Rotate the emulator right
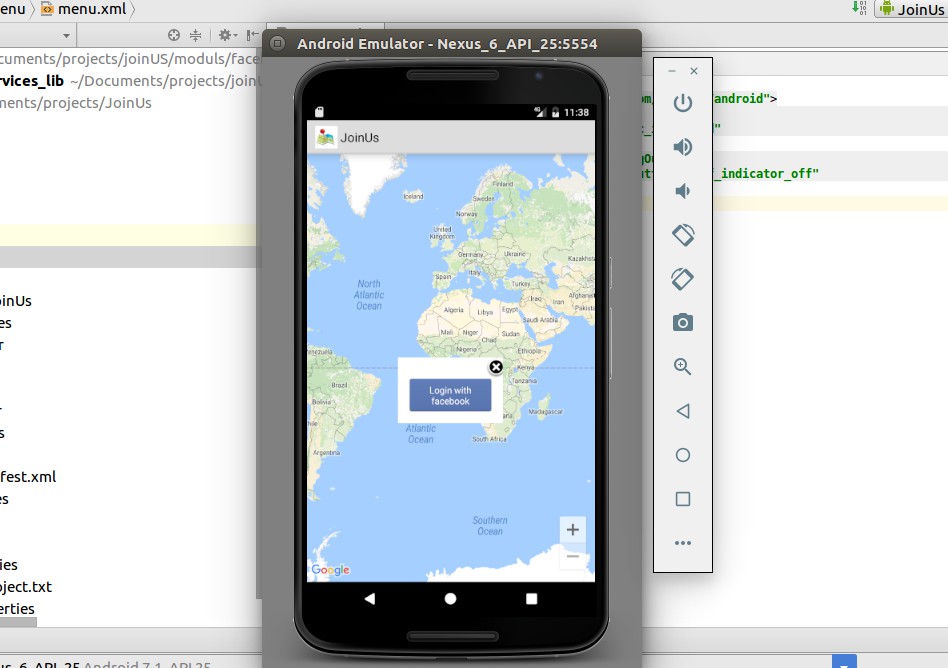Viewport: 948px width, 668px height. click(x=683, y=279)
